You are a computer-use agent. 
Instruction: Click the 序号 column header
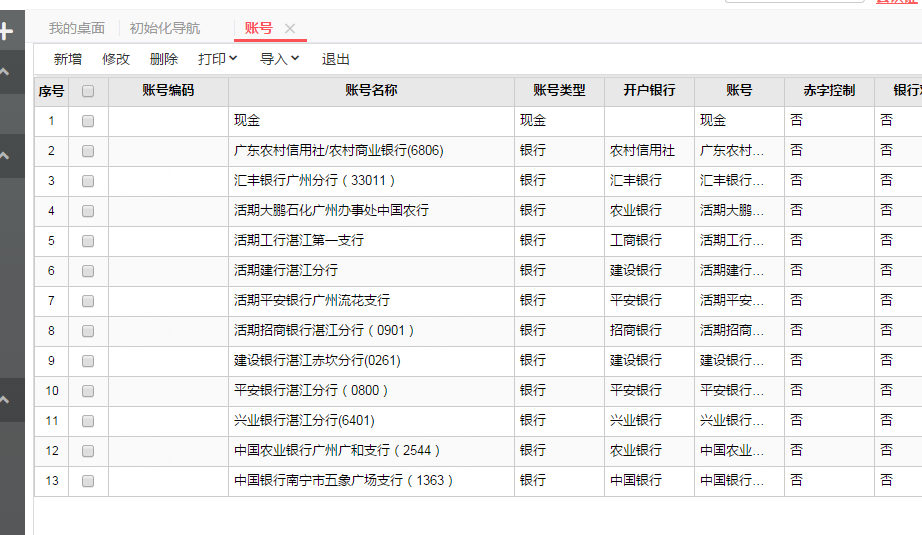coord(51,91)
